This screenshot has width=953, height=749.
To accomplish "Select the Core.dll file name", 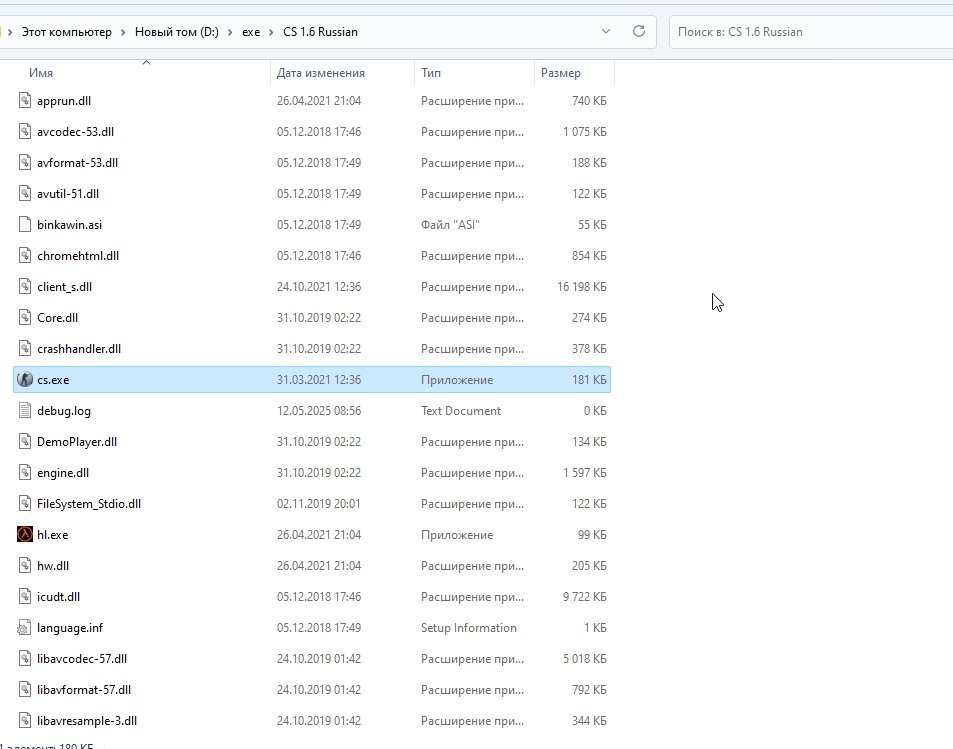I will [x=57, y=318].
